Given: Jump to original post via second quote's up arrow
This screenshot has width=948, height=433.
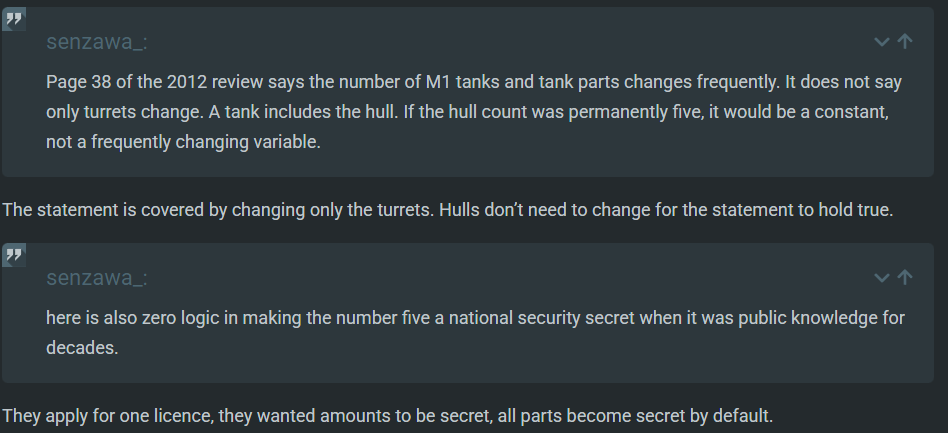Looking at the screenshot, I should click(x=905, y=277).
